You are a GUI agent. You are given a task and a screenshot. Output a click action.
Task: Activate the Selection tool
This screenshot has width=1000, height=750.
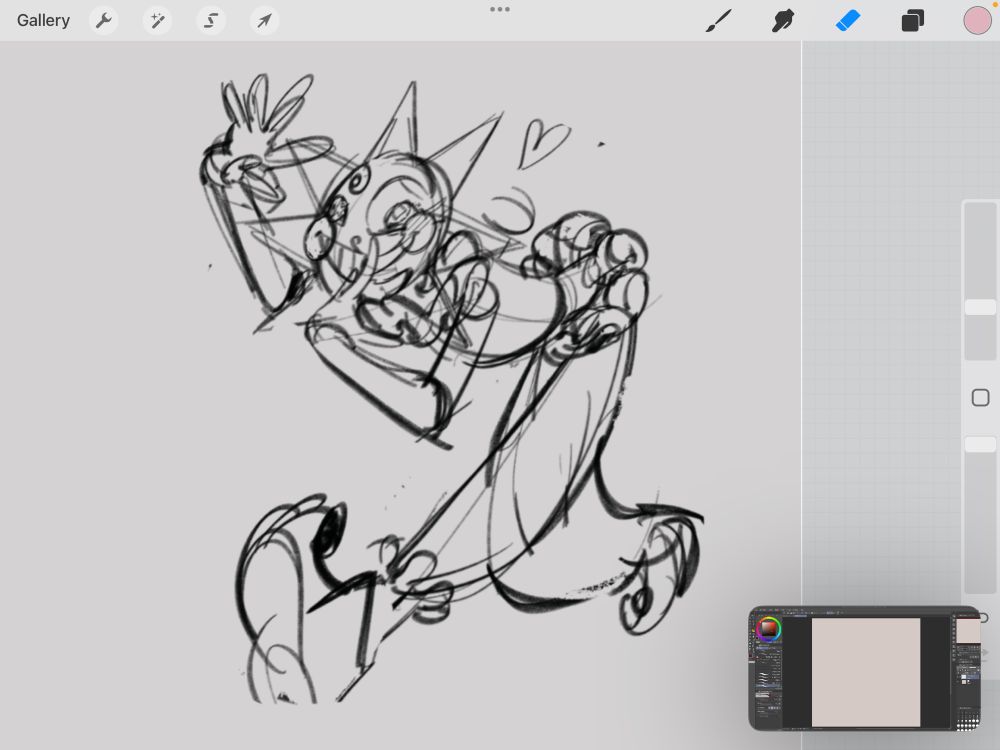210,20
